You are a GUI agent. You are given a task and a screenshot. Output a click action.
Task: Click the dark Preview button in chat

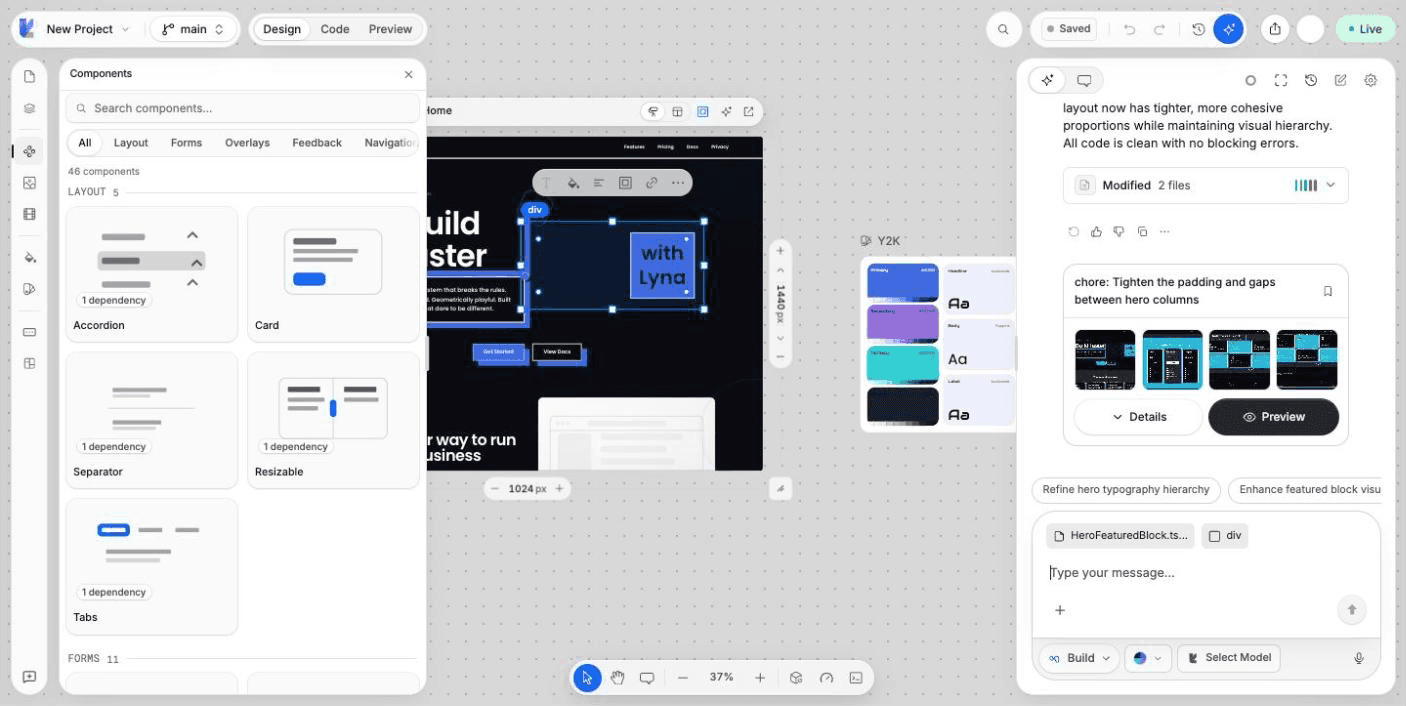[x=1273, y=417]
